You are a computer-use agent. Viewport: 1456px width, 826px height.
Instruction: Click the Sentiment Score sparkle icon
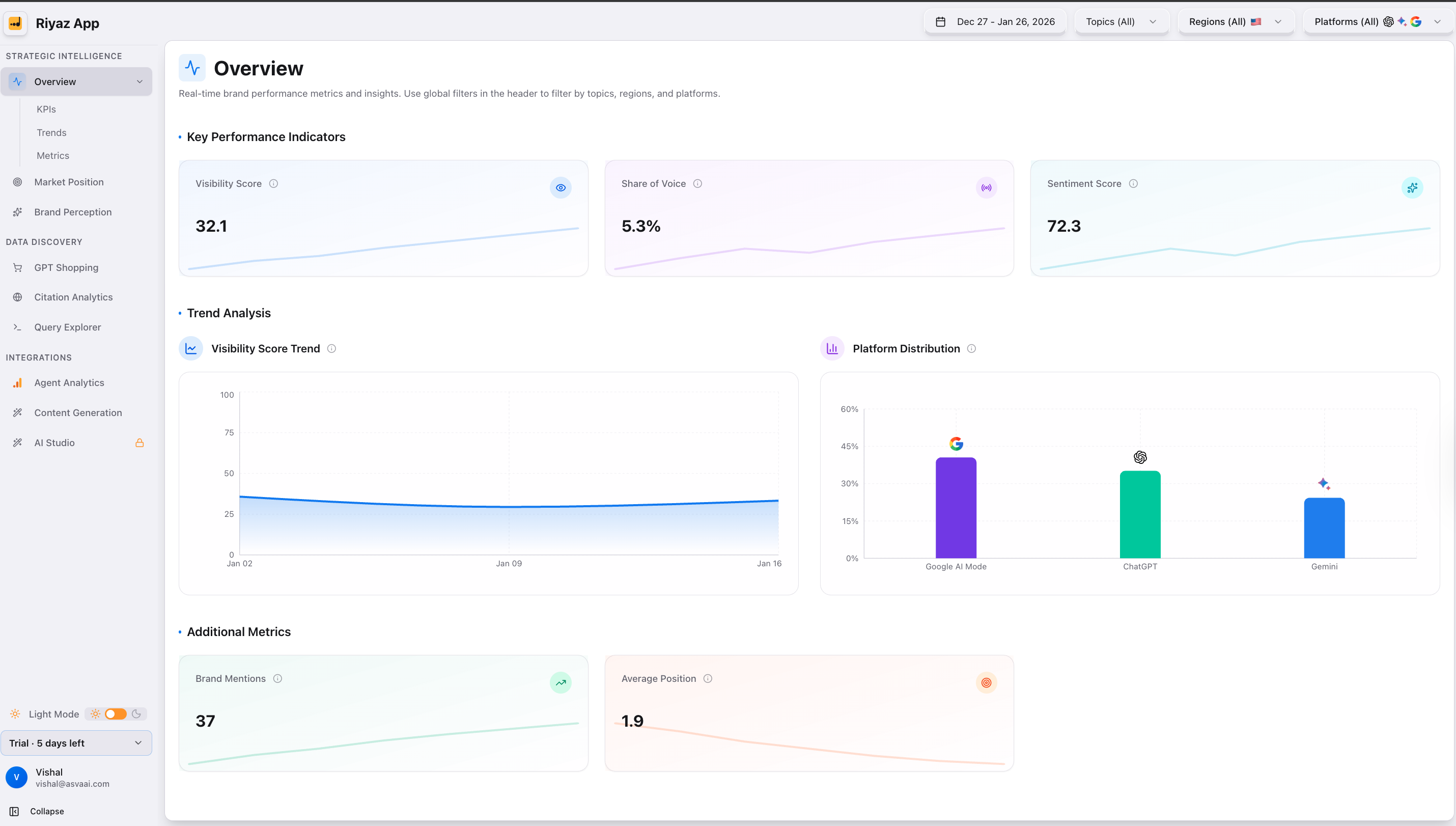coord(1412,188)
